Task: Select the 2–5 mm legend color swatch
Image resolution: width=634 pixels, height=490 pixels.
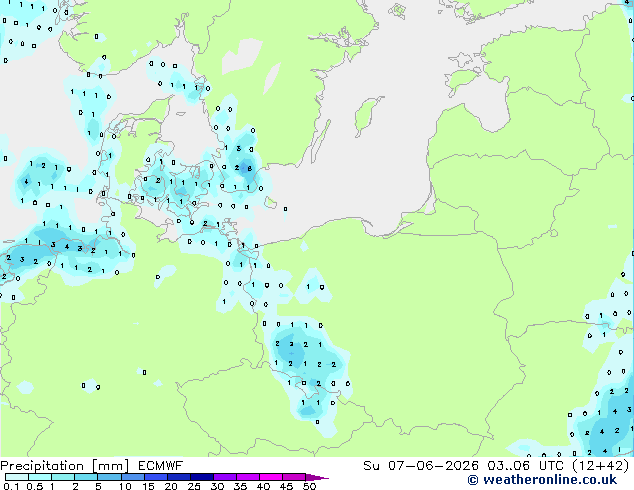Action: click(86, 477)
